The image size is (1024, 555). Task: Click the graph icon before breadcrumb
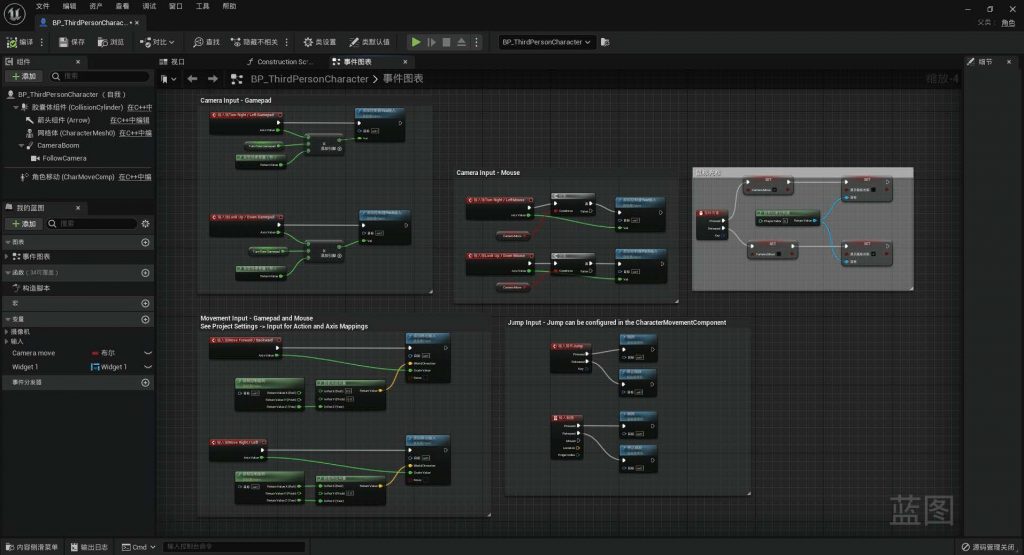(237, 79)
